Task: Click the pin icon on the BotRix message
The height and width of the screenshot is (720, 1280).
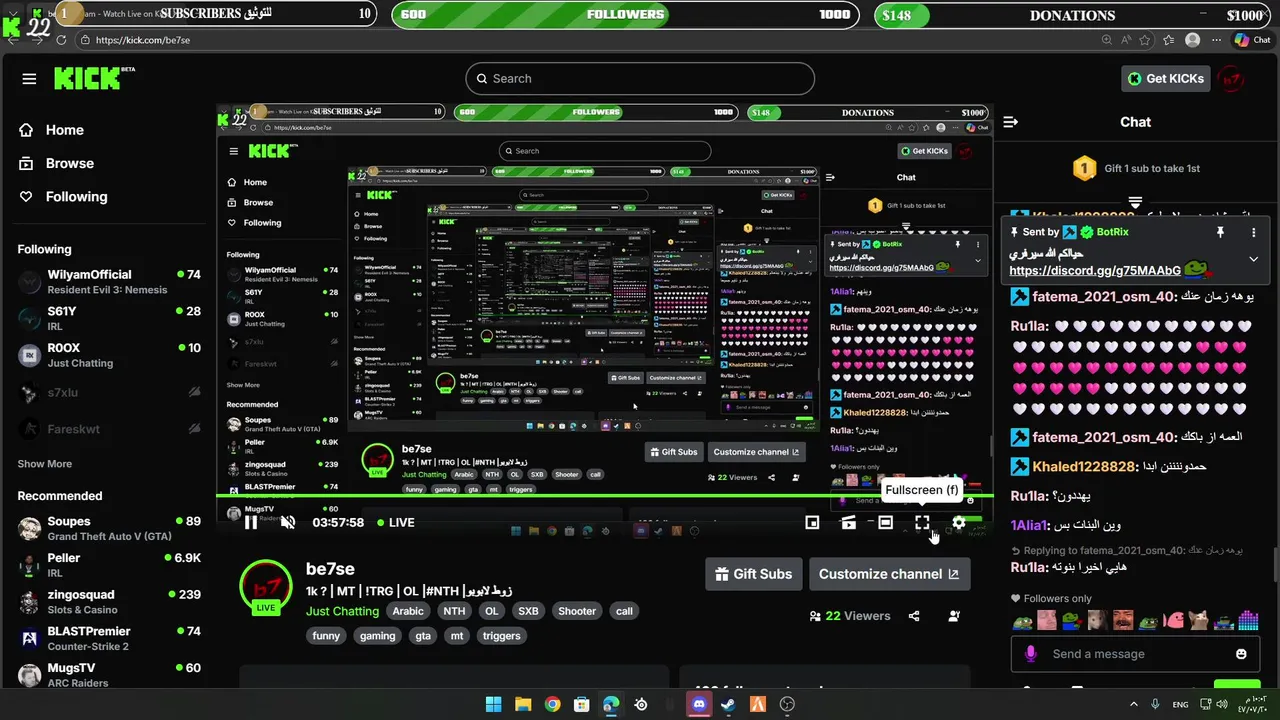Action: pos(1220,232)
